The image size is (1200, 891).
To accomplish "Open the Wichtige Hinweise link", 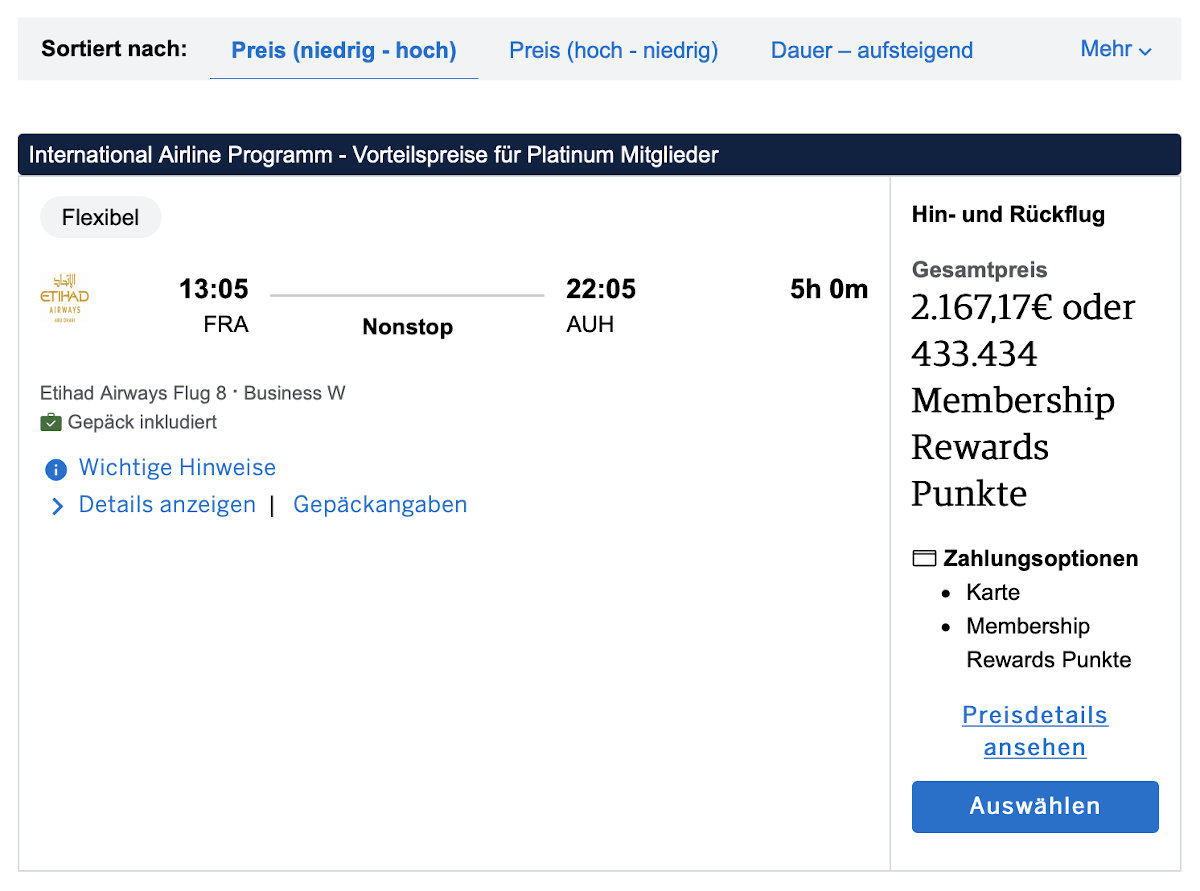I will [177, 468].
